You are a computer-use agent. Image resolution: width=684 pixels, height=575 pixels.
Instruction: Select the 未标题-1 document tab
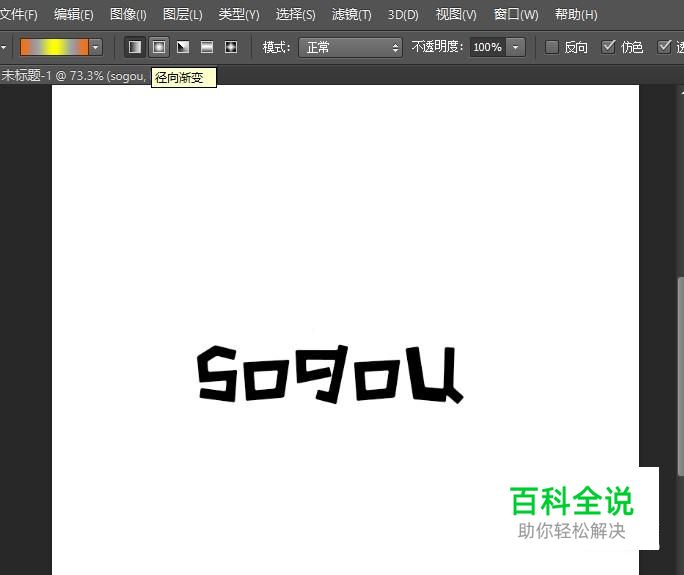[73, 76]
